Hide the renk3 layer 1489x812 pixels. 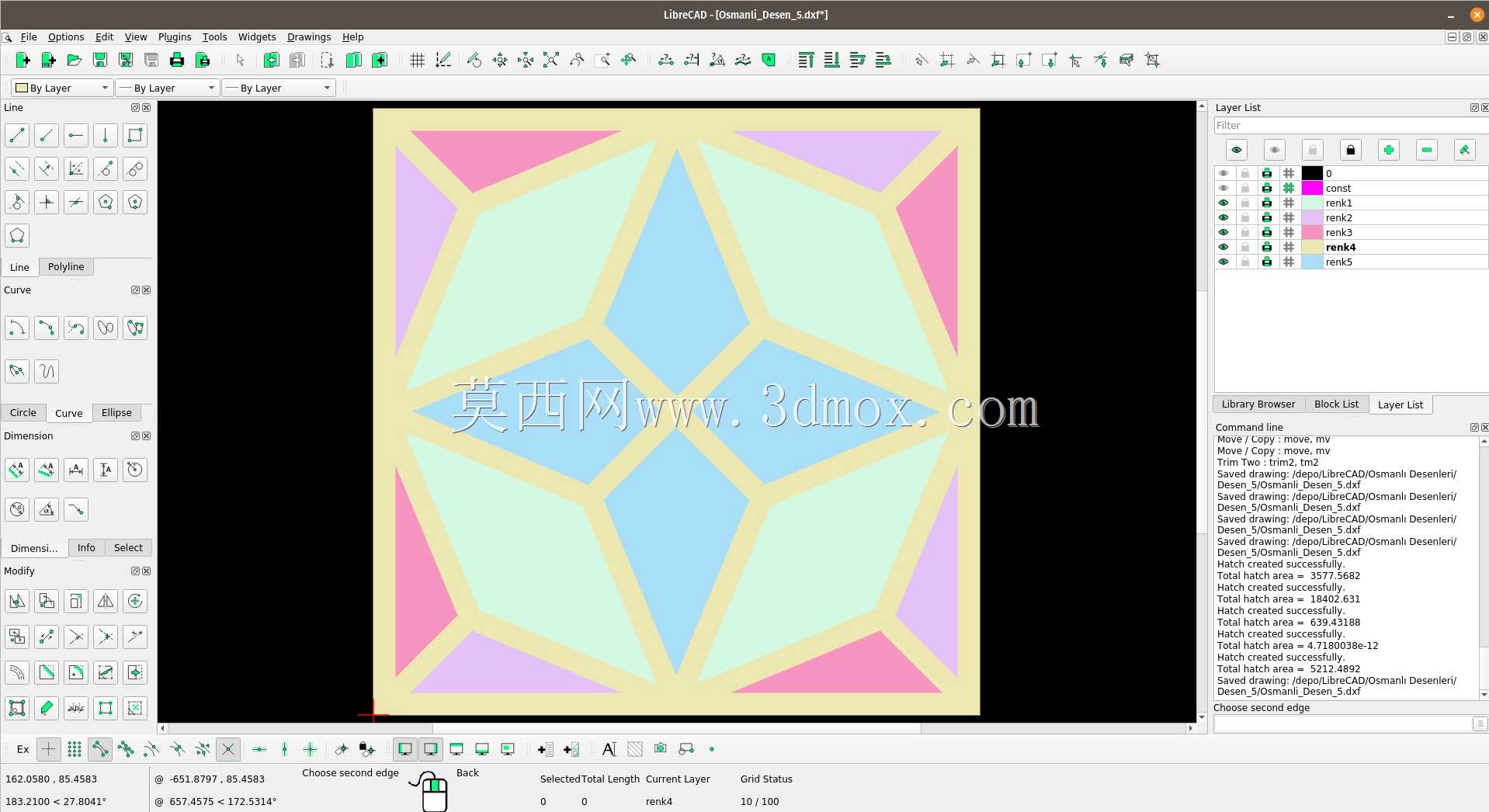coord(1223,232)
